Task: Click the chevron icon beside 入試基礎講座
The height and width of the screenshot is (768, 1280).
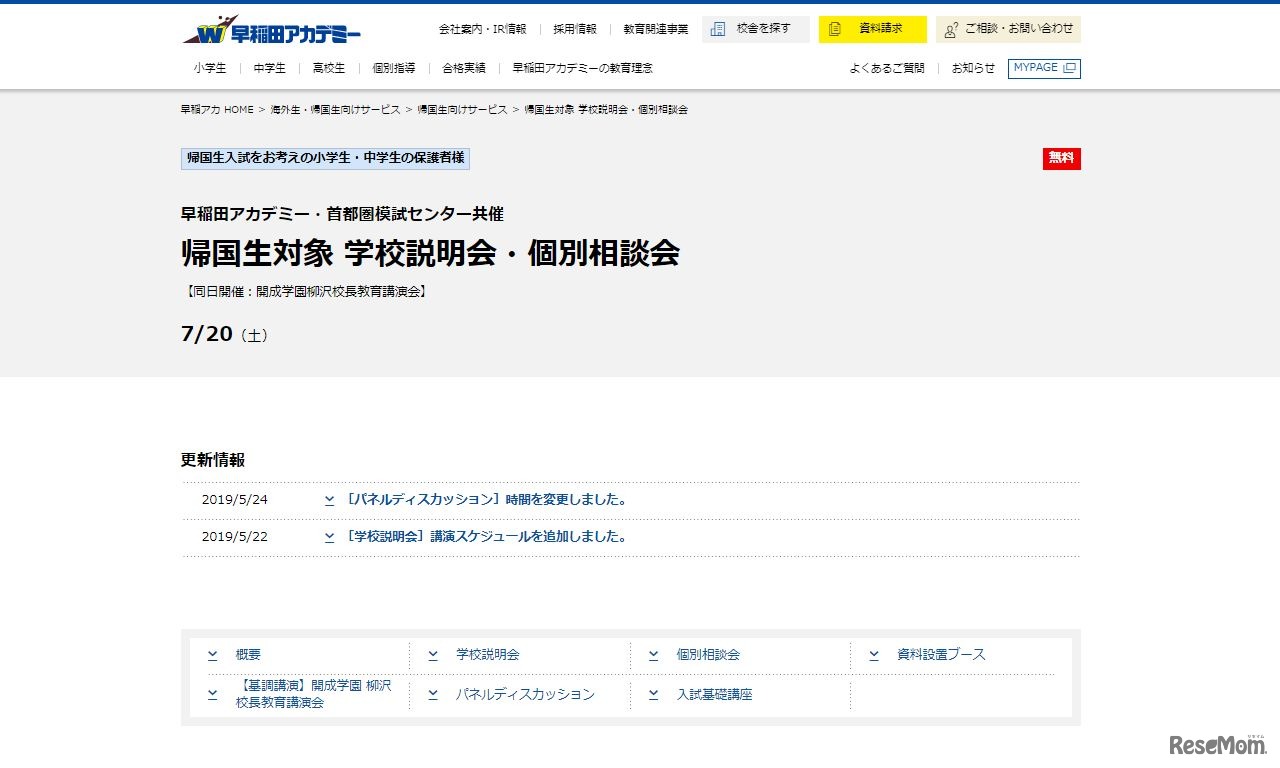Action: [653, 694]
